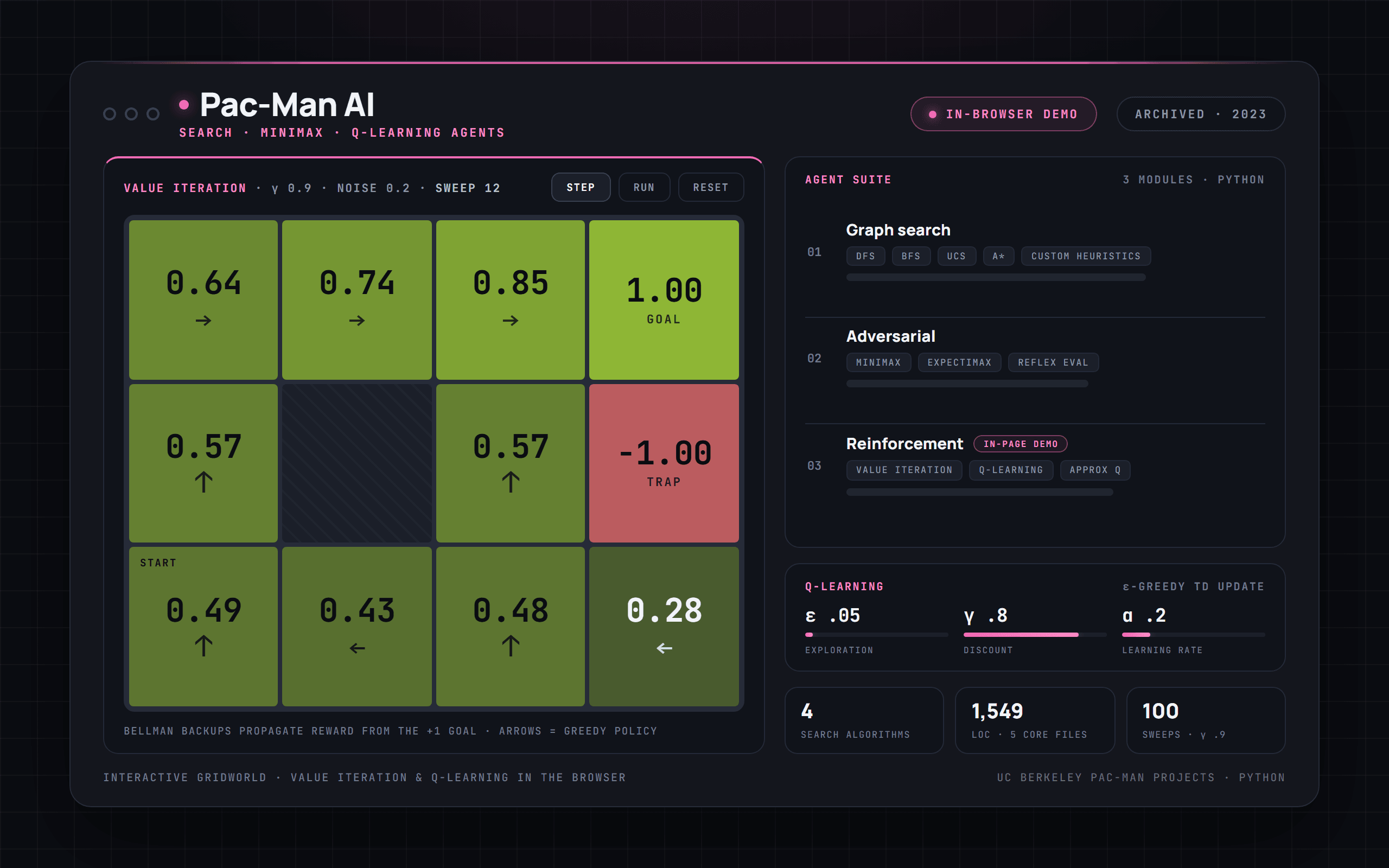Click the STEP button
Screen dimensions: 1389x868
click(x=580, y=187)
